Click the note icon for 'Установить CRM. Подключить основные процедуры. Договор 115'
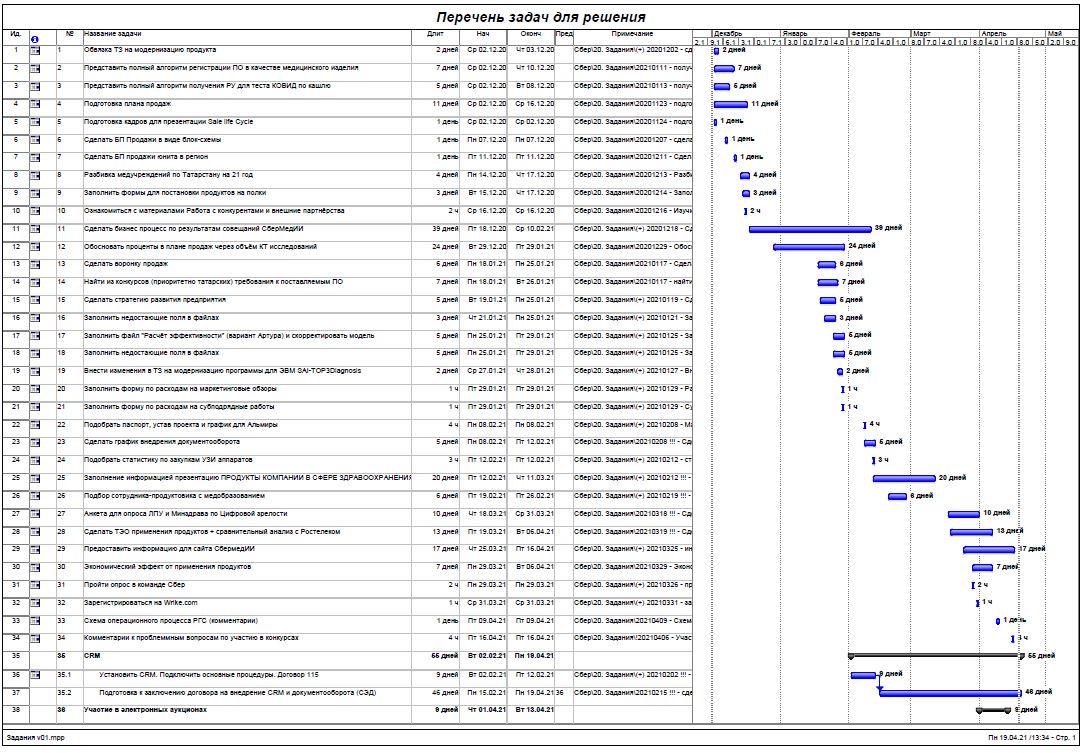1085x753 pixels. [x=35, y=675]
